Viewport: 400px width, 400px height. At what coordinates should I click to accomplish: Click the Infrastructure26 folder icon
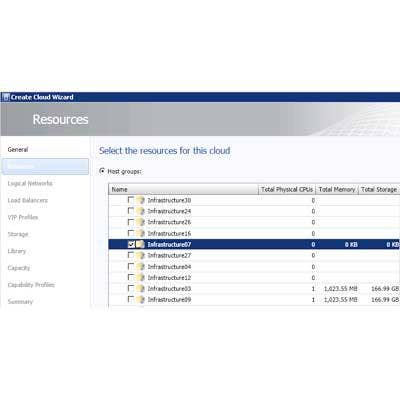[140, 222]
